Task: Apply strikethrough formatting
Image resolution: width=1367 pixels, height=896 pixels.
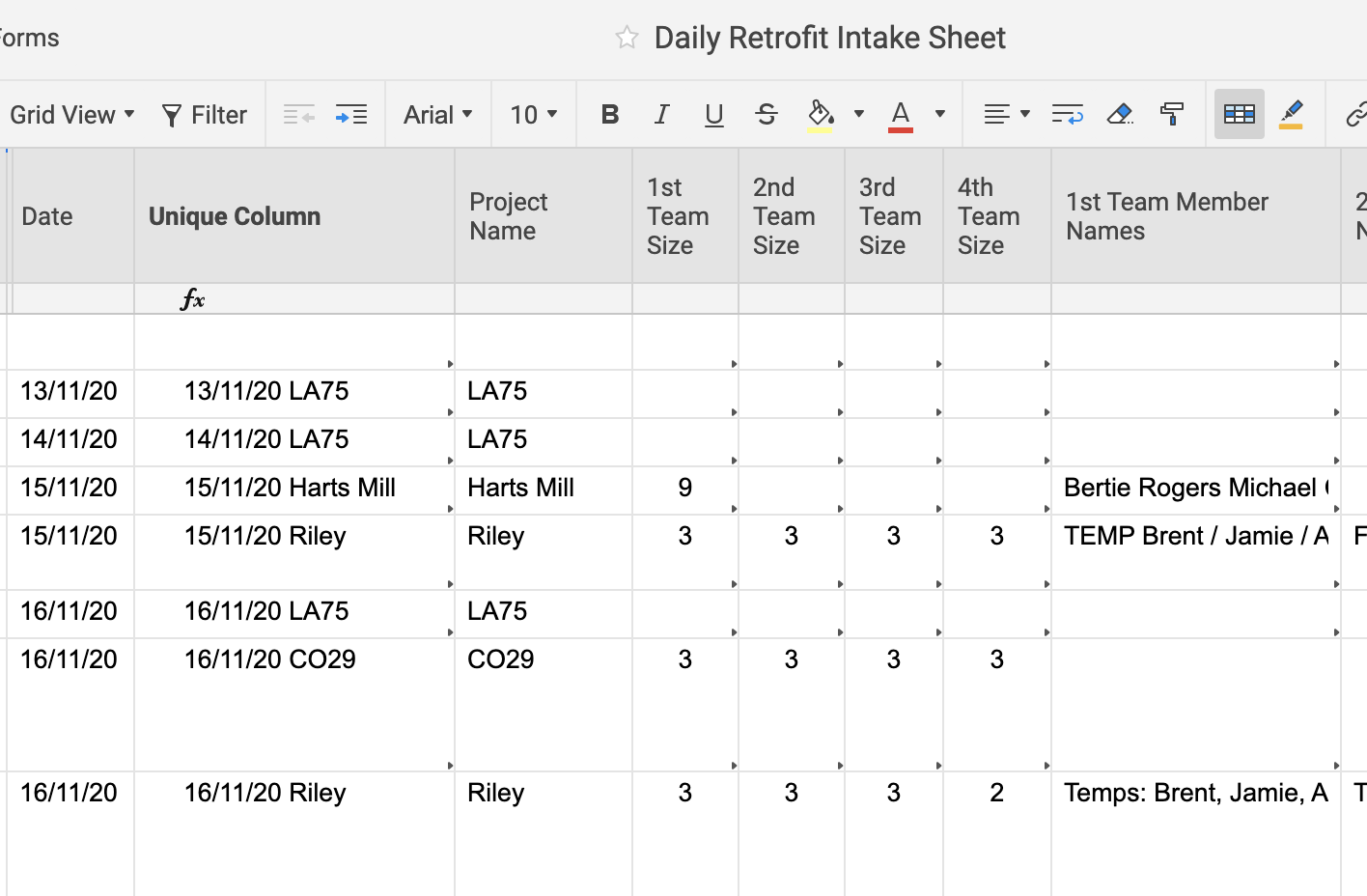Action: (767, 114)
